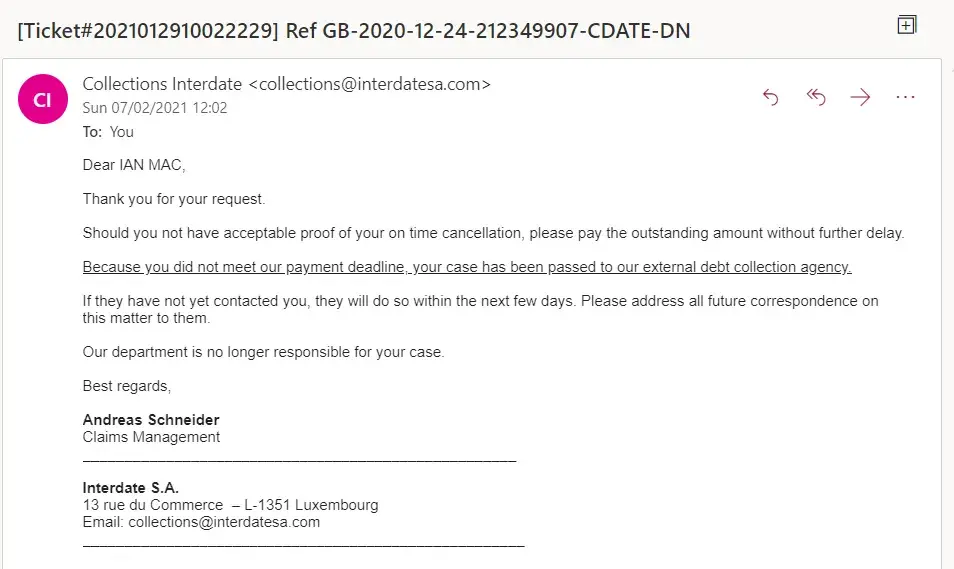Screen dimensions: 954x569
Task: Click the Sun 07/02/2021 12:02 timestamp
Action: point(155,108)
